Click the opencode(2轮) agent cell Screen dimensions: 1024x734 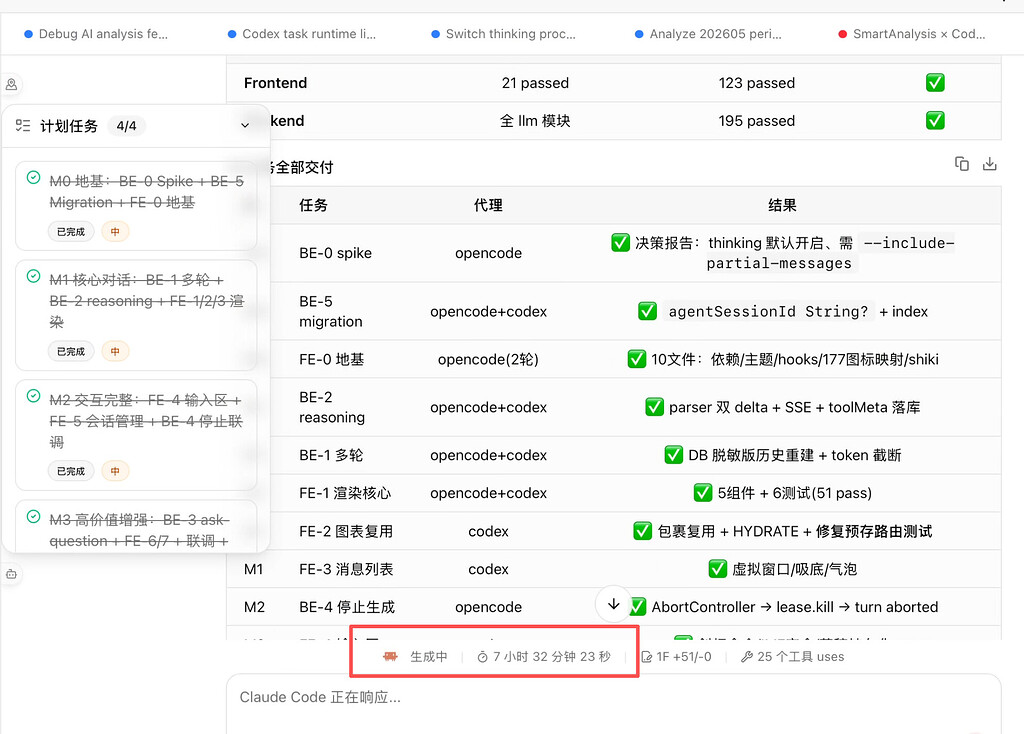(488, 359)
